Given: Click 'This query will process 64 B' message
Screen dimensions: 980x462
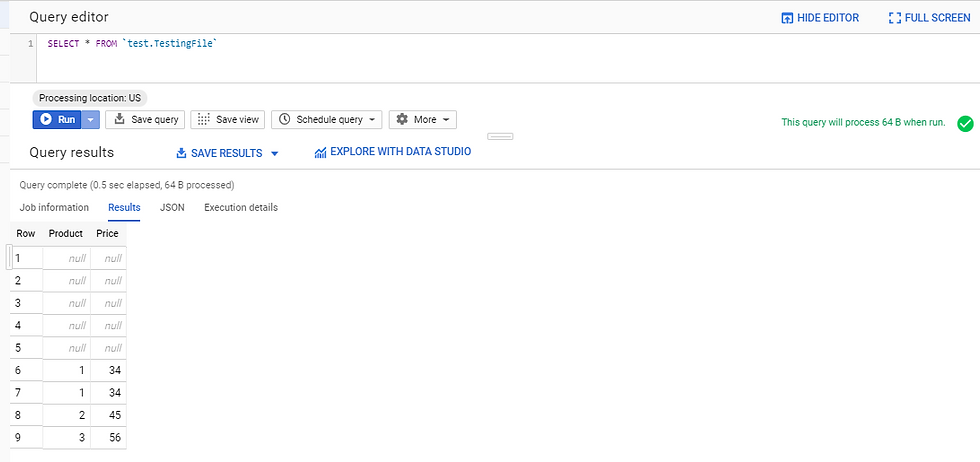Looking at the screenshot, I should tap(863, 122).
